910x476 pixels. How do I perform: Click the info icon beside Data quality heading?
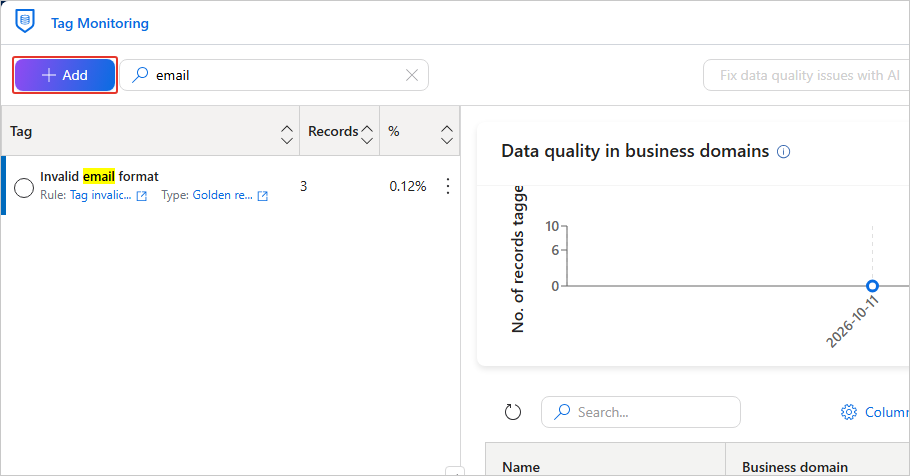tap(783, 152)
